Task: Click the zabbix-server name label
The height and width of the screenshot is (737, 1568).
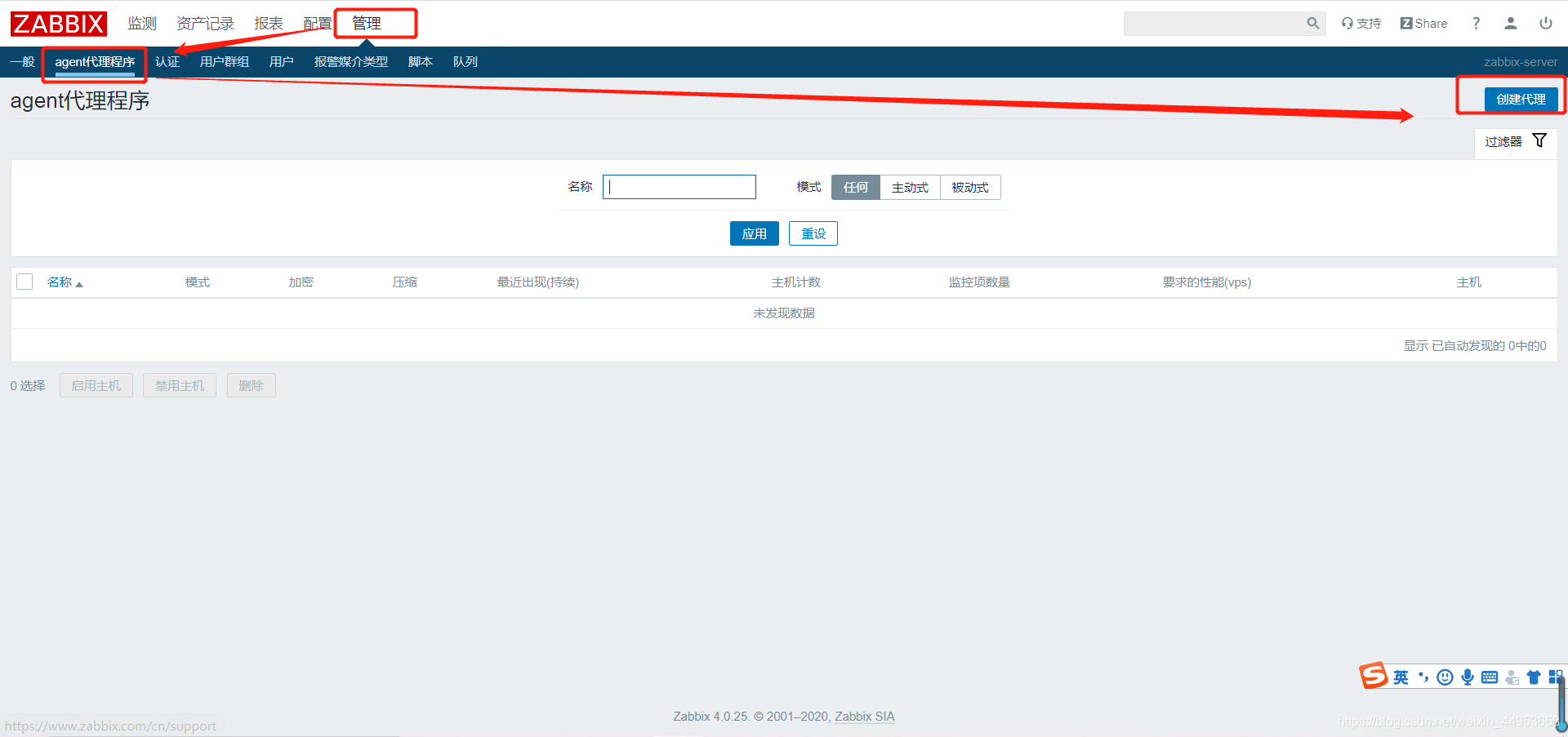Action: pyautogui.click(x=1521, y=62)
